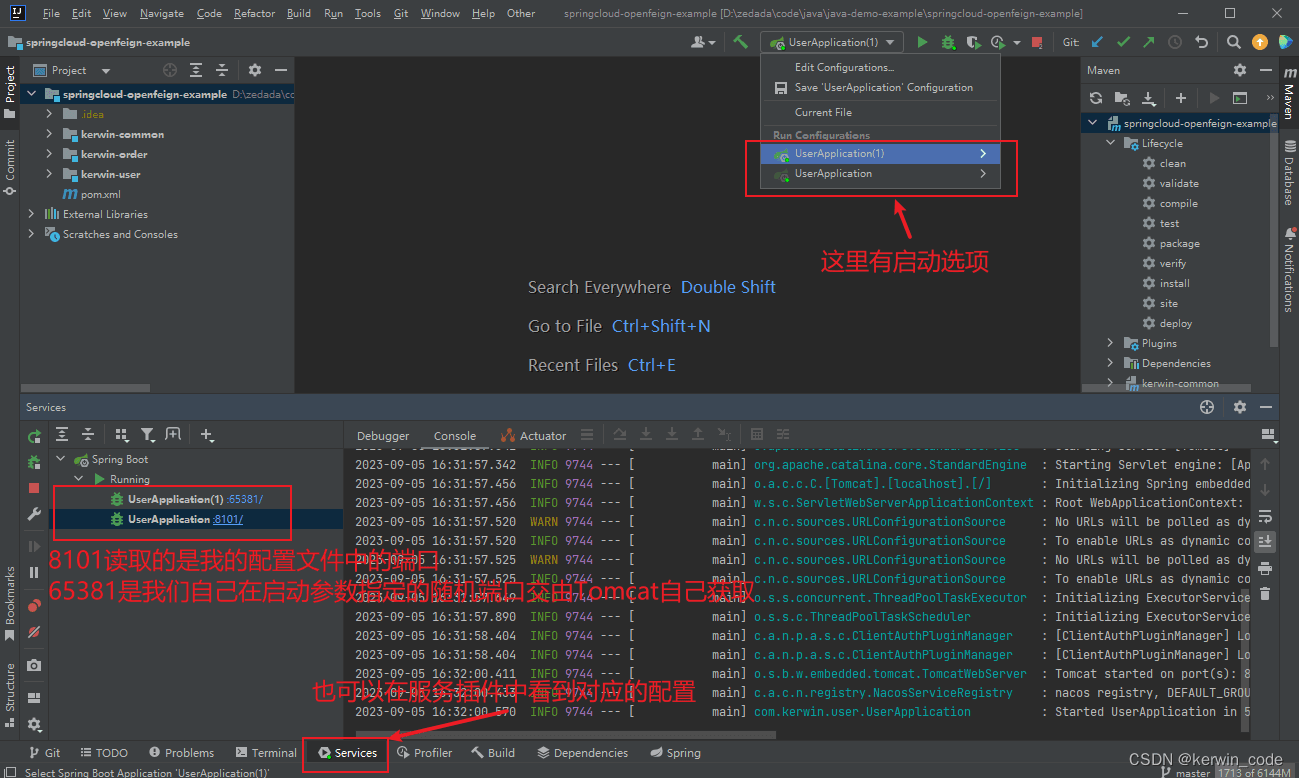Collapse the Running node in Services tree
Screen dimensions: 1299x778
77,478
